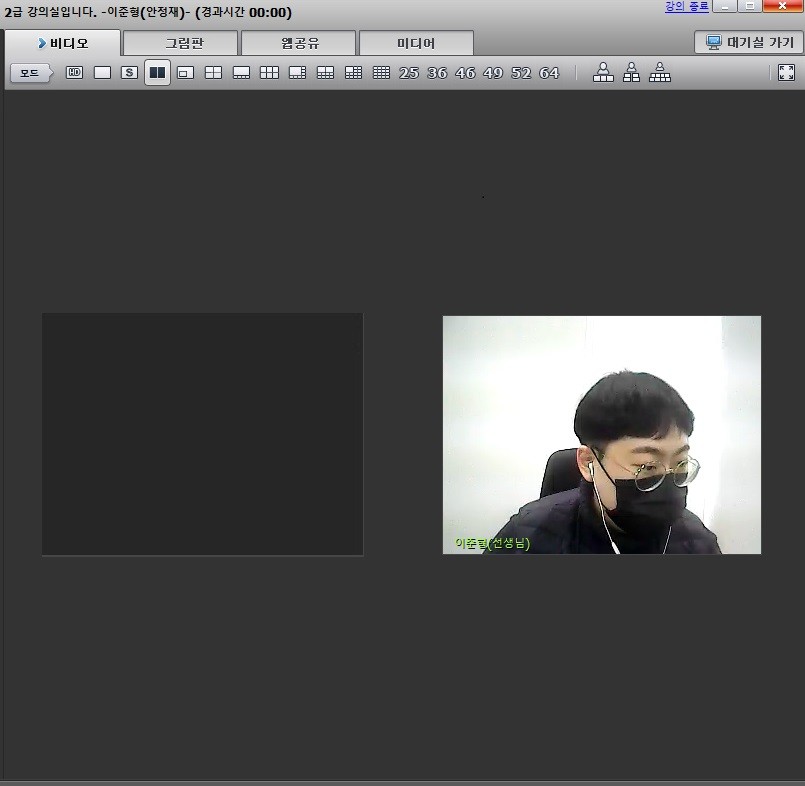Switch to the 미디어 tab
805x786 pixels.
point(416,43)
